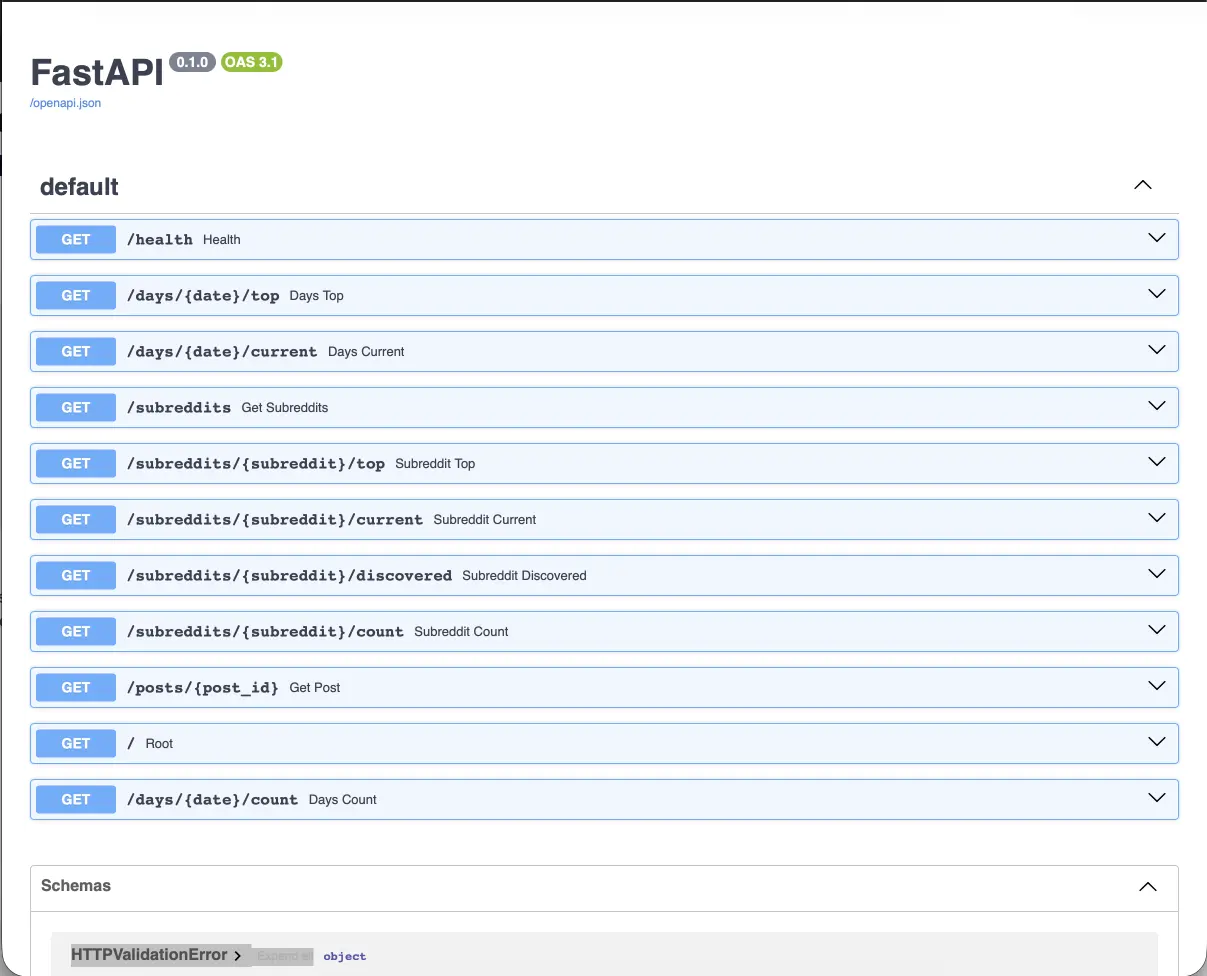Collapse the Schemas section chevron
This screenshot has height=976, width=1207.
pyautogui.click(x=1148, y=887)
